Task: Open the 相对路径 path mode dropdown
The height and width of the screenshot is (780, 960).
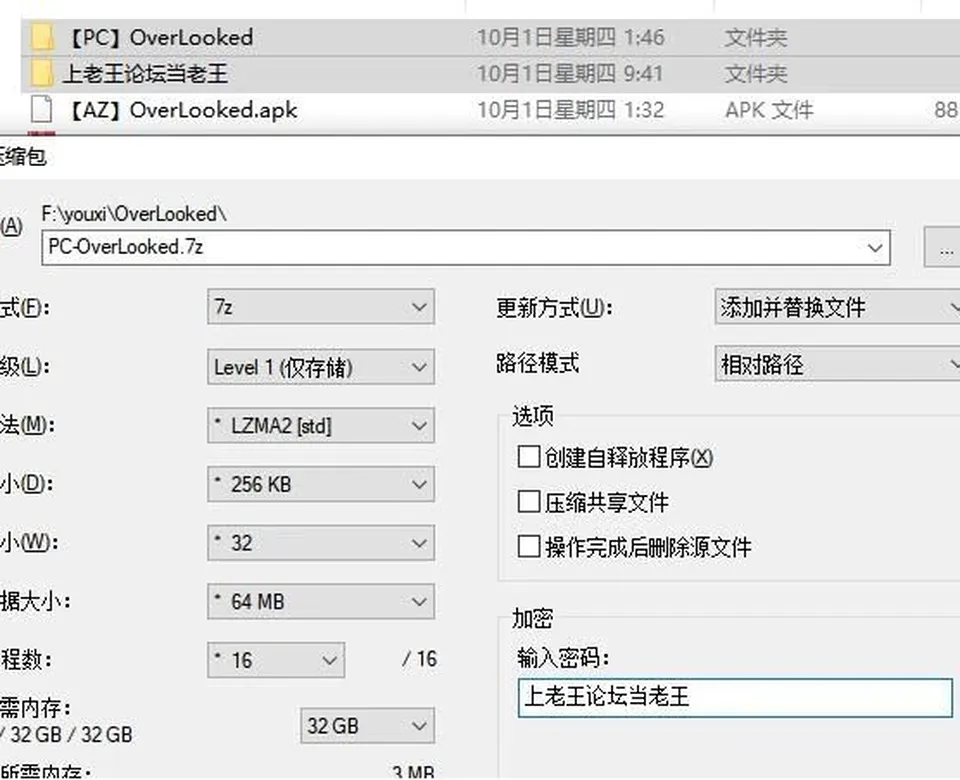Action: coord(837,364)
